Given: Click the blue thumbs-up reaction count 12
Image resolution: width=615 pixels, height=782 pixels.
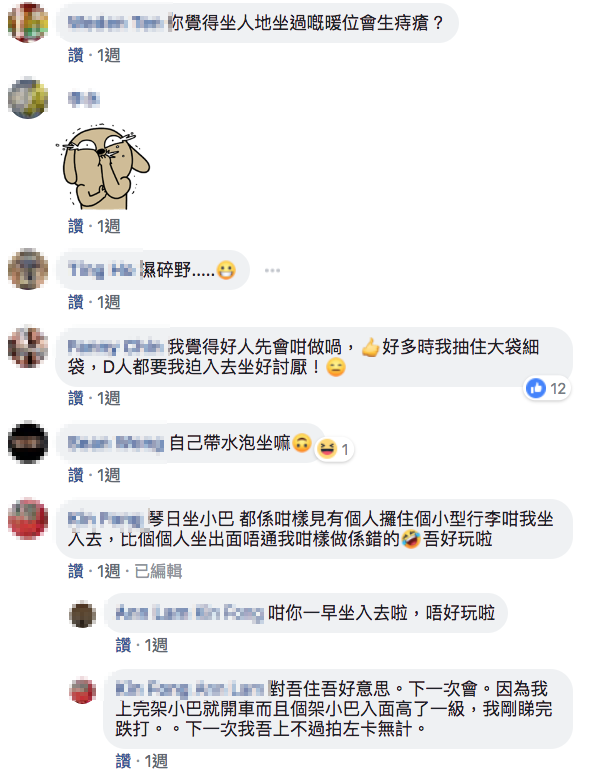Looking at the screenshot, I should tap(547, 388).
